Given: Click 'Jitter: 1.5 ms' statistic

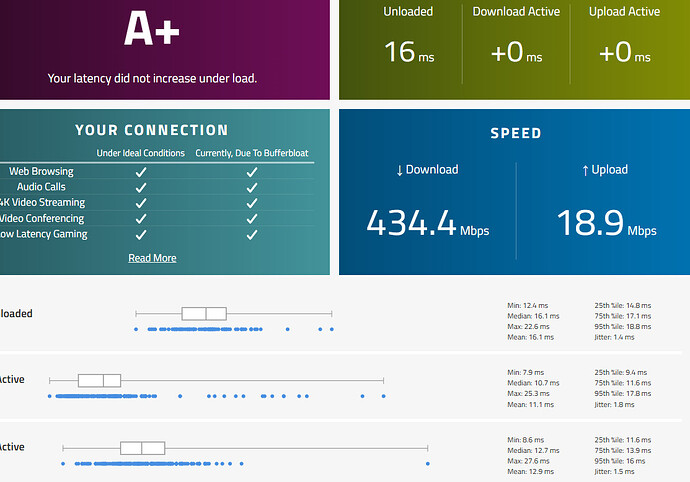Looking at the screenshot, I should 614,471.
